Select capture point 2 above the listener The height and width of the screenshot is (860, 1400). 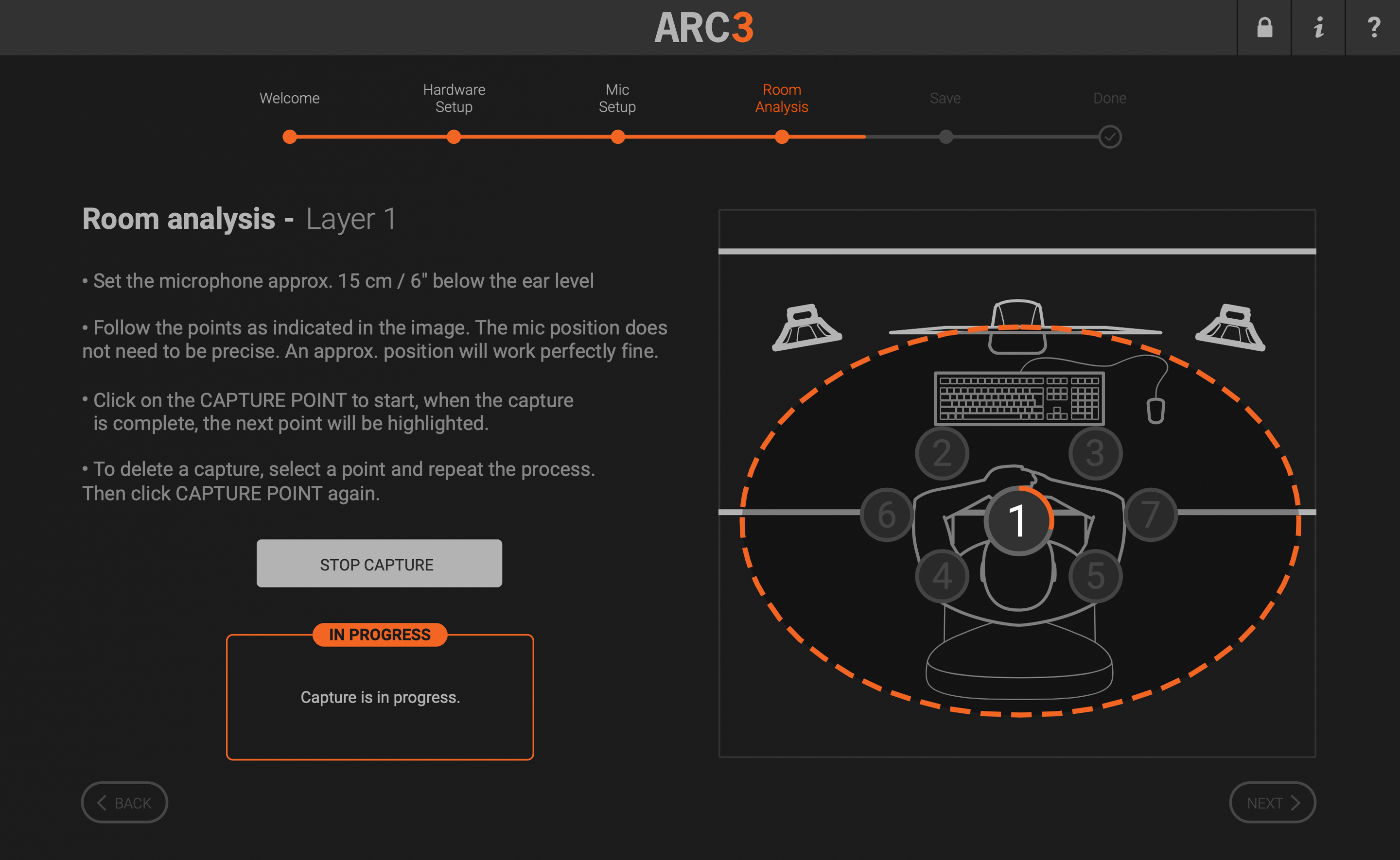942,452
